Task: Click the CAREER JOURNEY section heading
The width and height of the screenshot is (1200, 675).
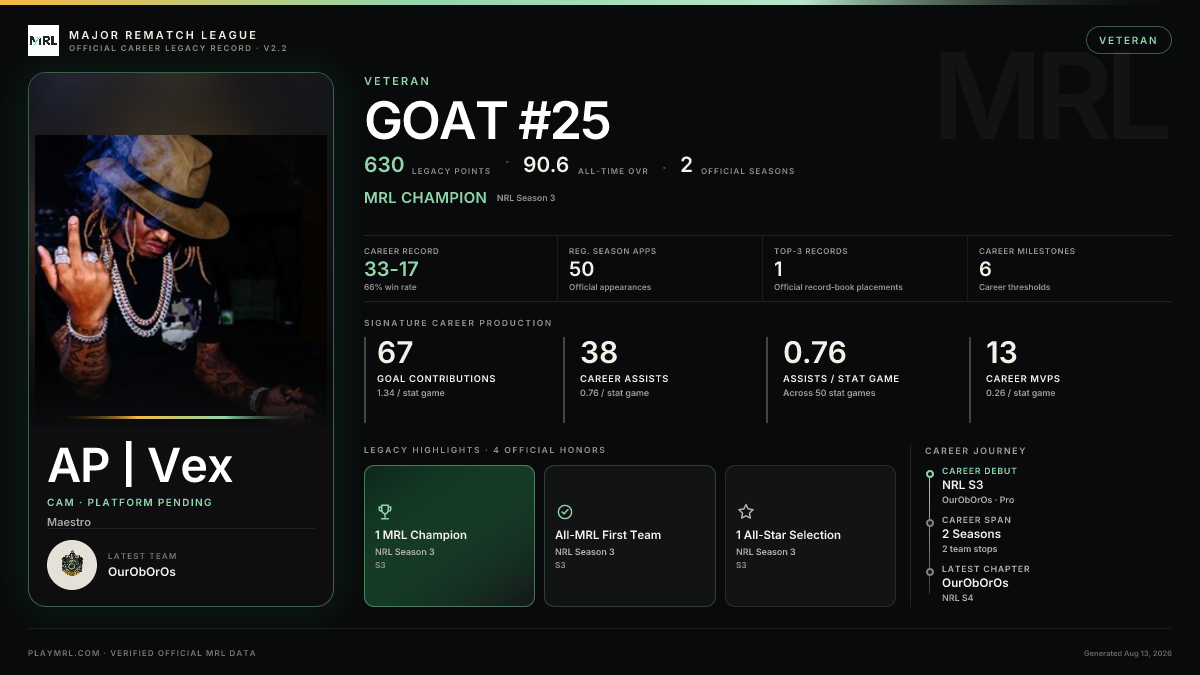Action: pos(975,451)
